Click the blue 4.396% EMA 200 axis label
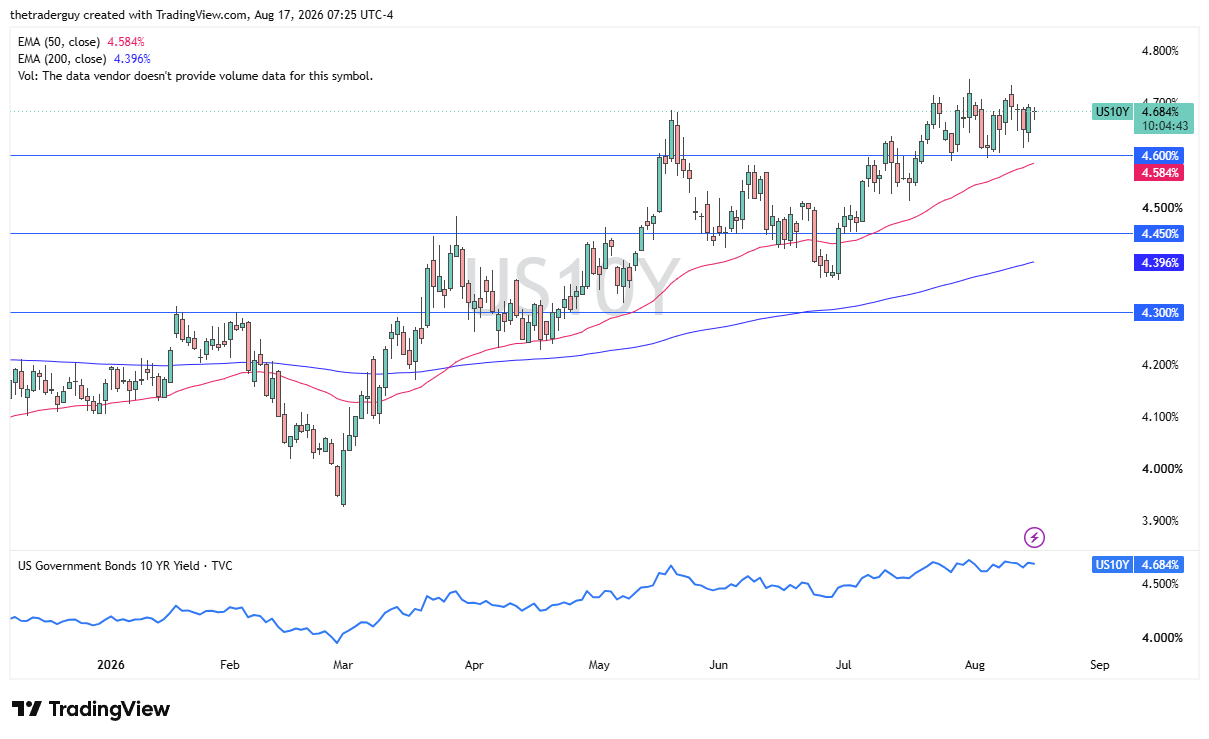This screenshot has width=1209, height=739. click(1160, 263)
